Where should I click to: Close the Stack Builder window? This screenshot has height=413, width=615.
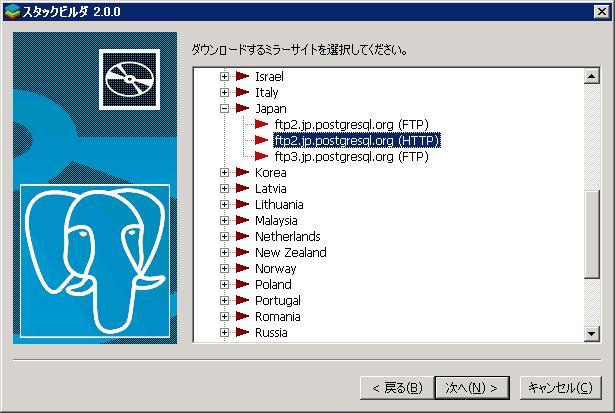click(x=602, y=12)
